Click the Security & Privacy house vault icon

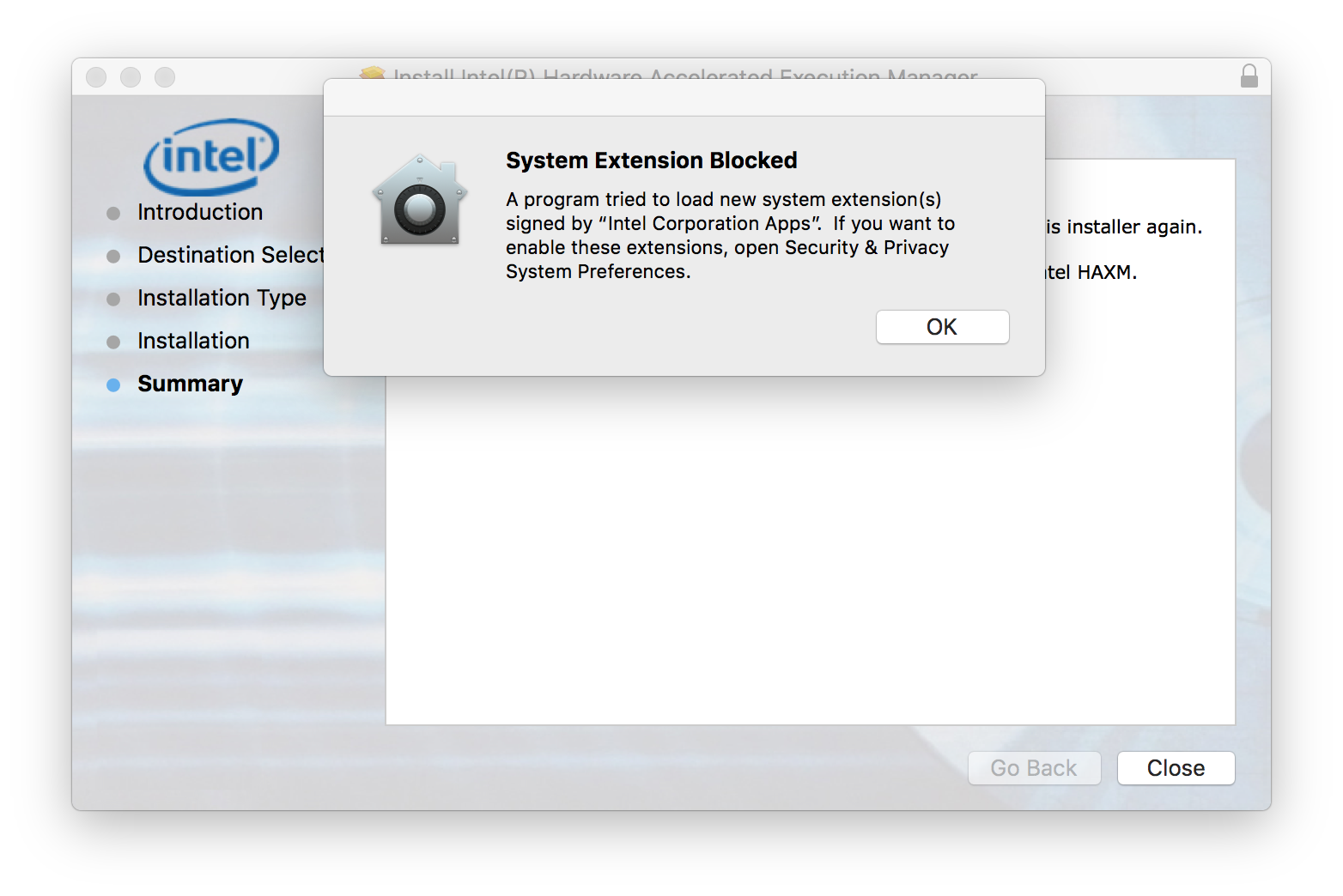tap(420, 200)
